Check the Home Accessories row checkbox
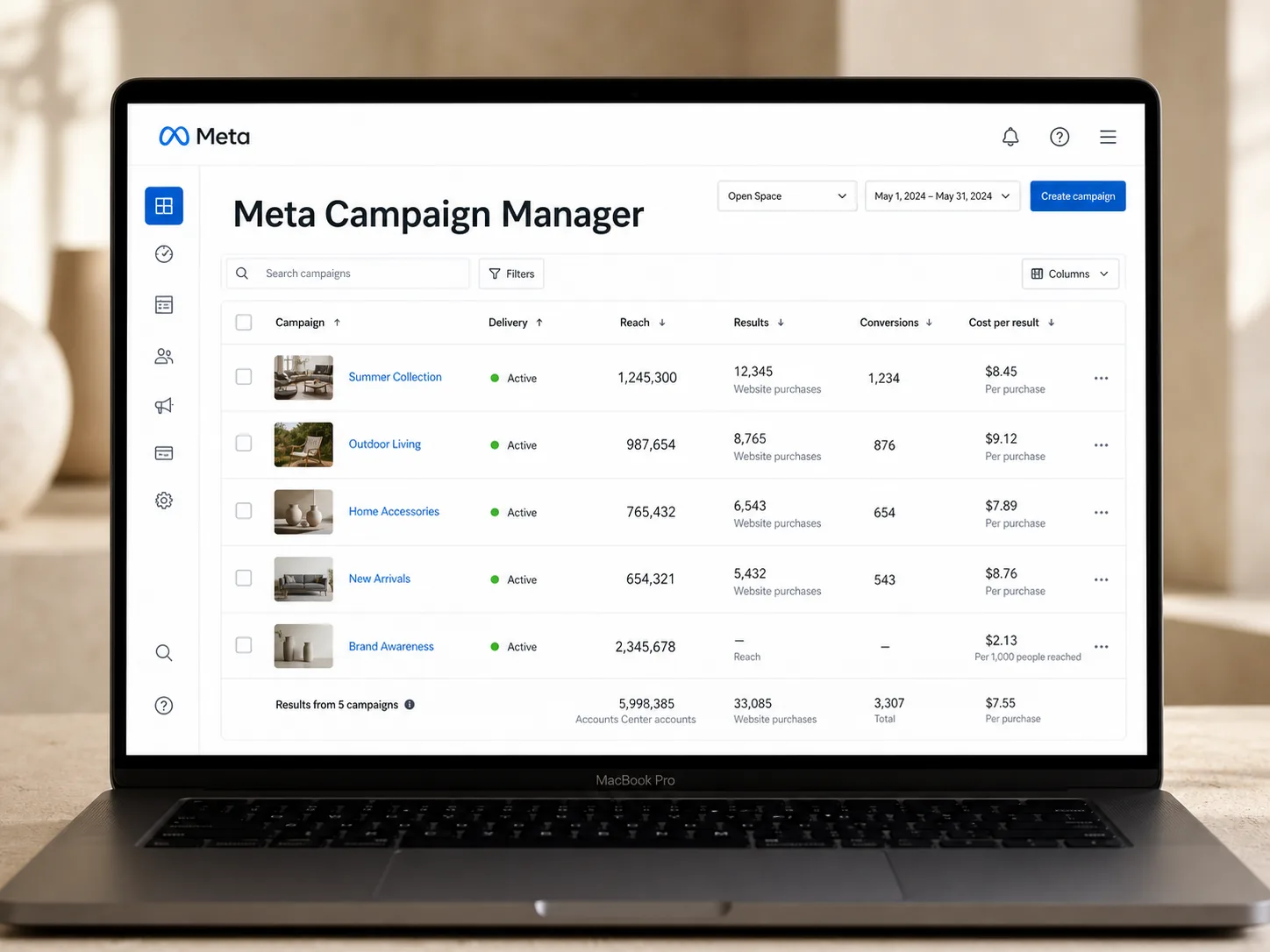Viewport: 1270px width, 952px height. point(244,511)
